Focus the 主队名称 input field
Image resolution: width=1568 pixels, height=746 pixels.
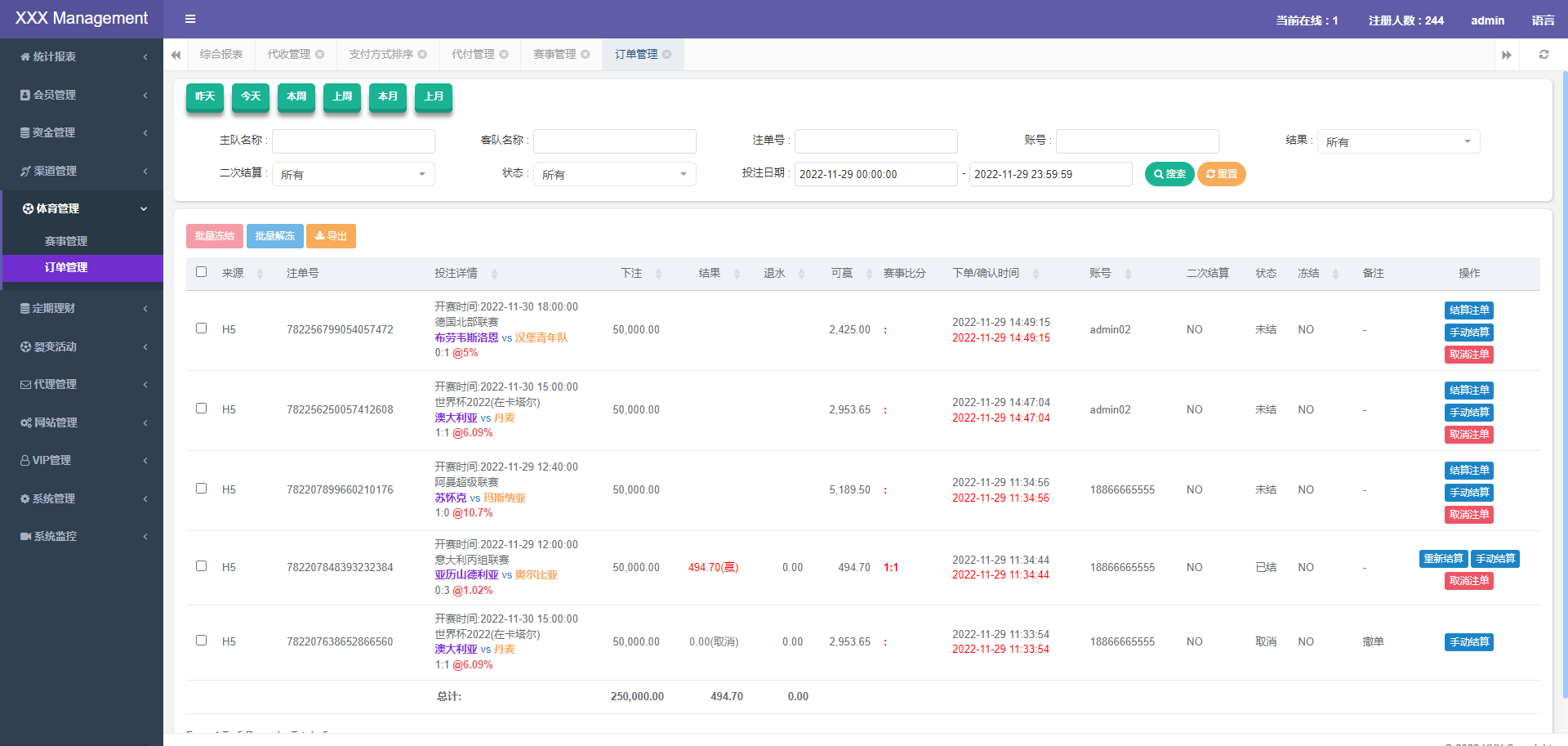pyautogui.click(x=353, y=141)
